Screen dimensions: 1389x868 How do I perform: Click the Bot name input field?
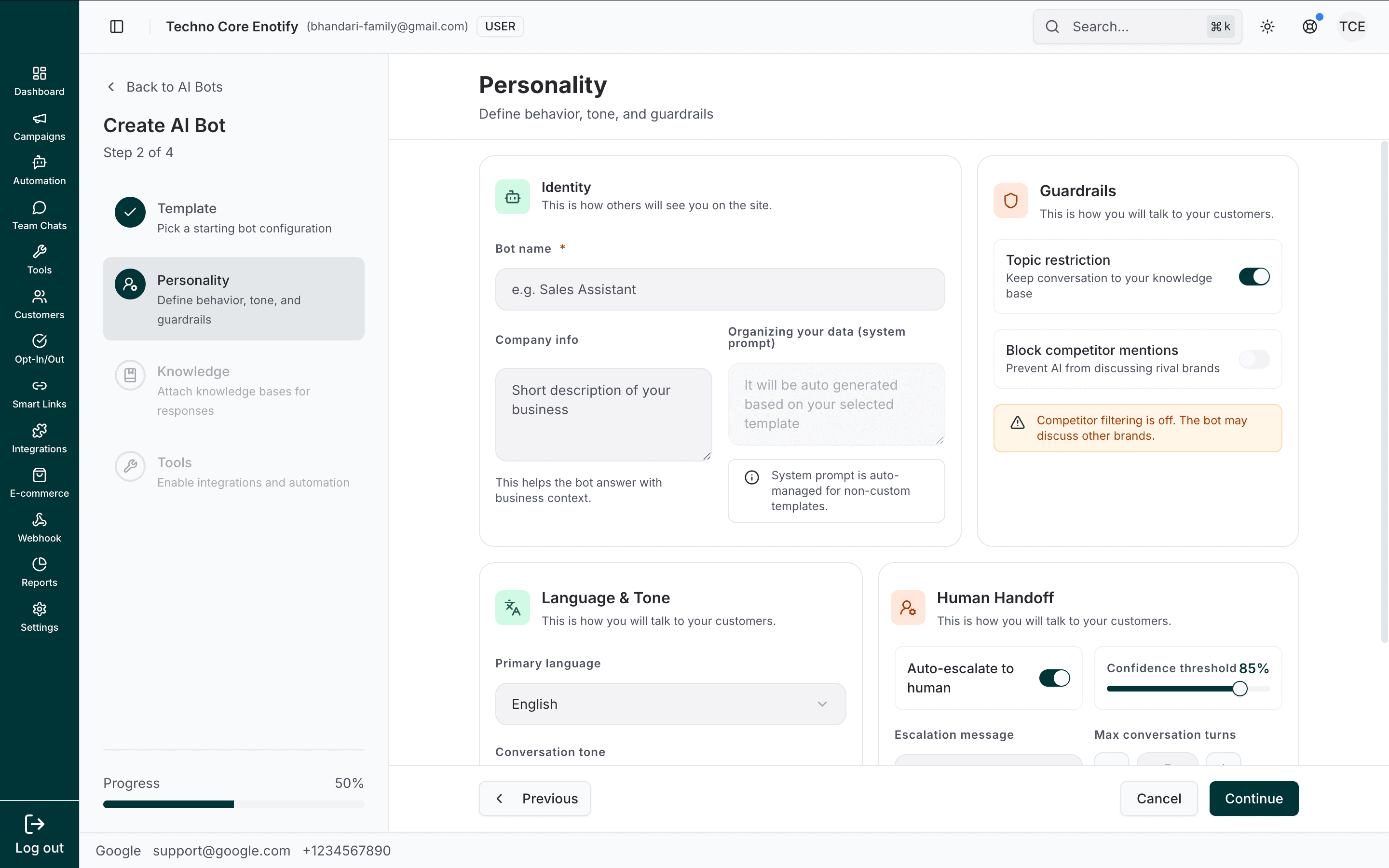(x=720, y=289)
